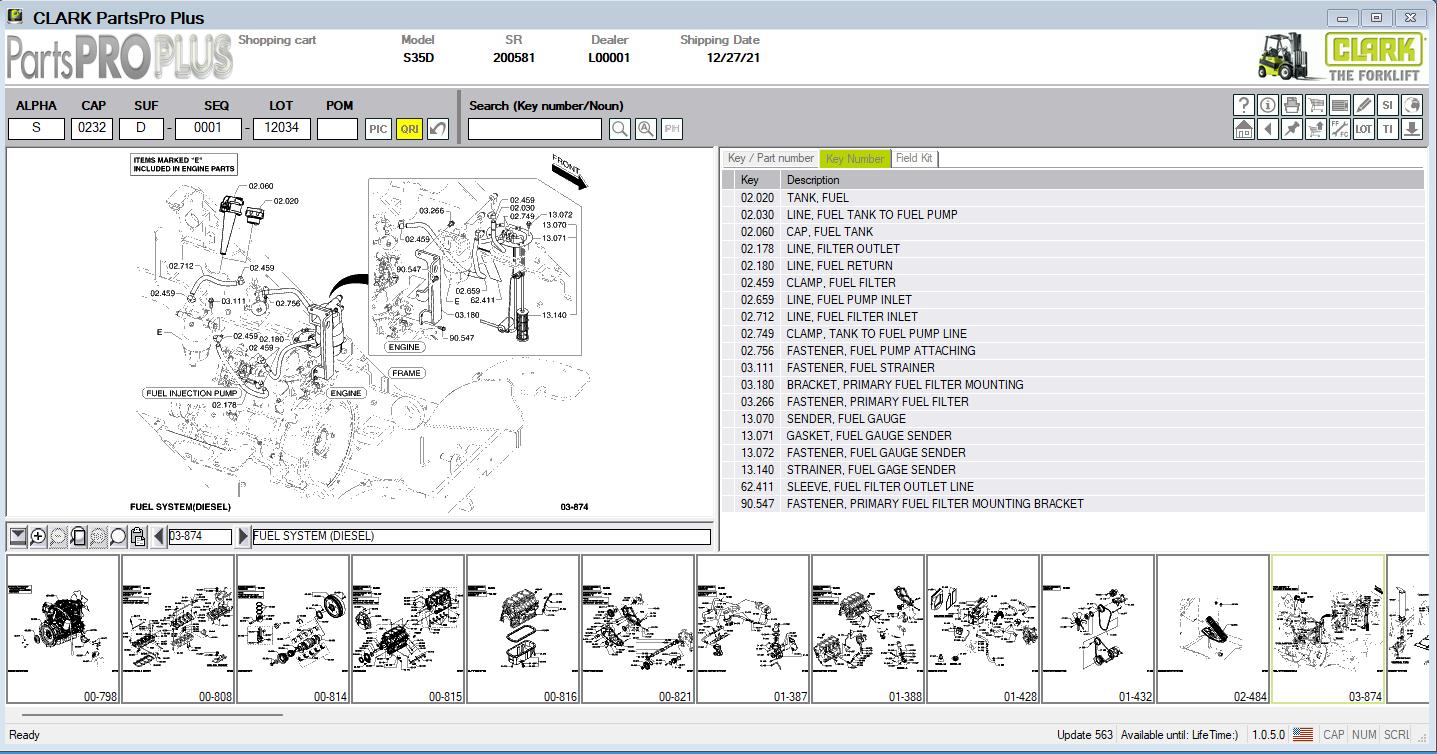Open thumbnail 00-814

point(293,629)
